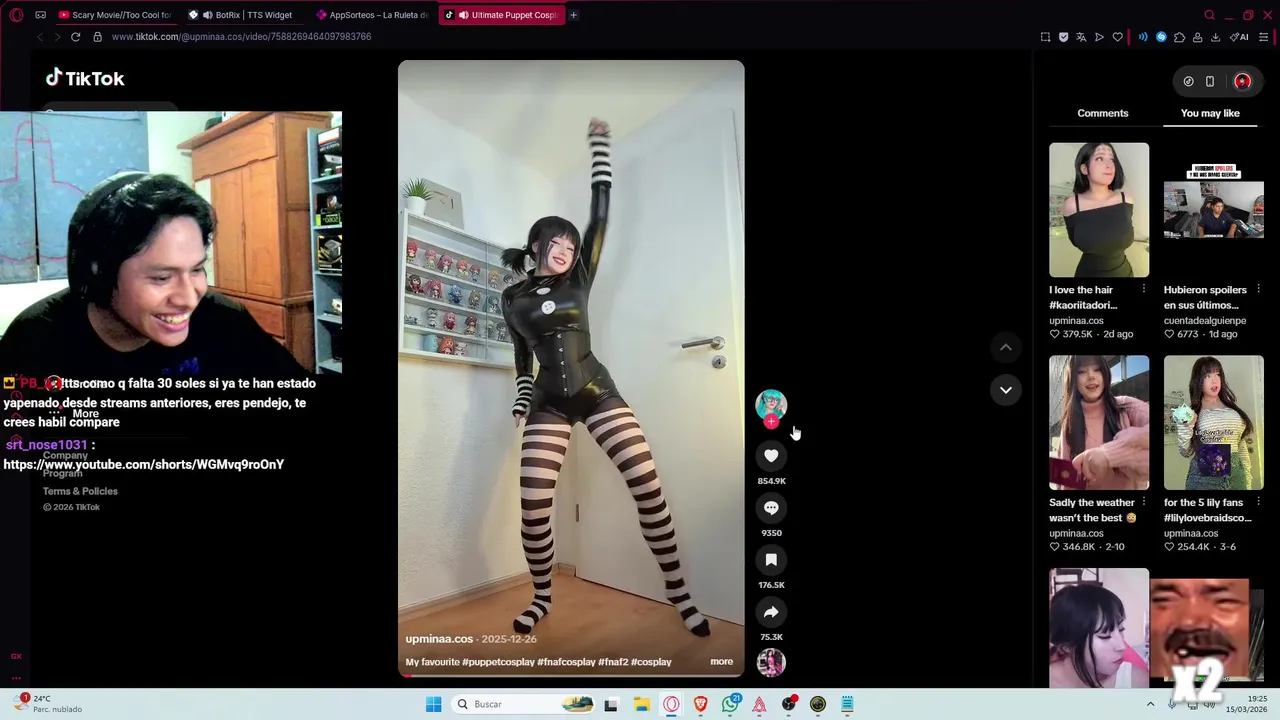The image size is (1280, 720).
Task: Open the ad blocker shield icon
Action: [x=1063, y=37]
